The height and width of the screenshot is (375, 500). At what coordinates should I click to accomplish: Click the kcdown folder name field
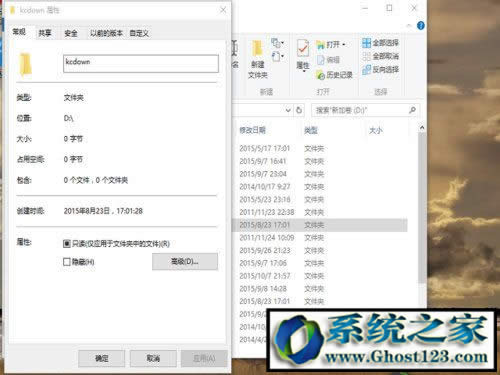click(141, 63)
